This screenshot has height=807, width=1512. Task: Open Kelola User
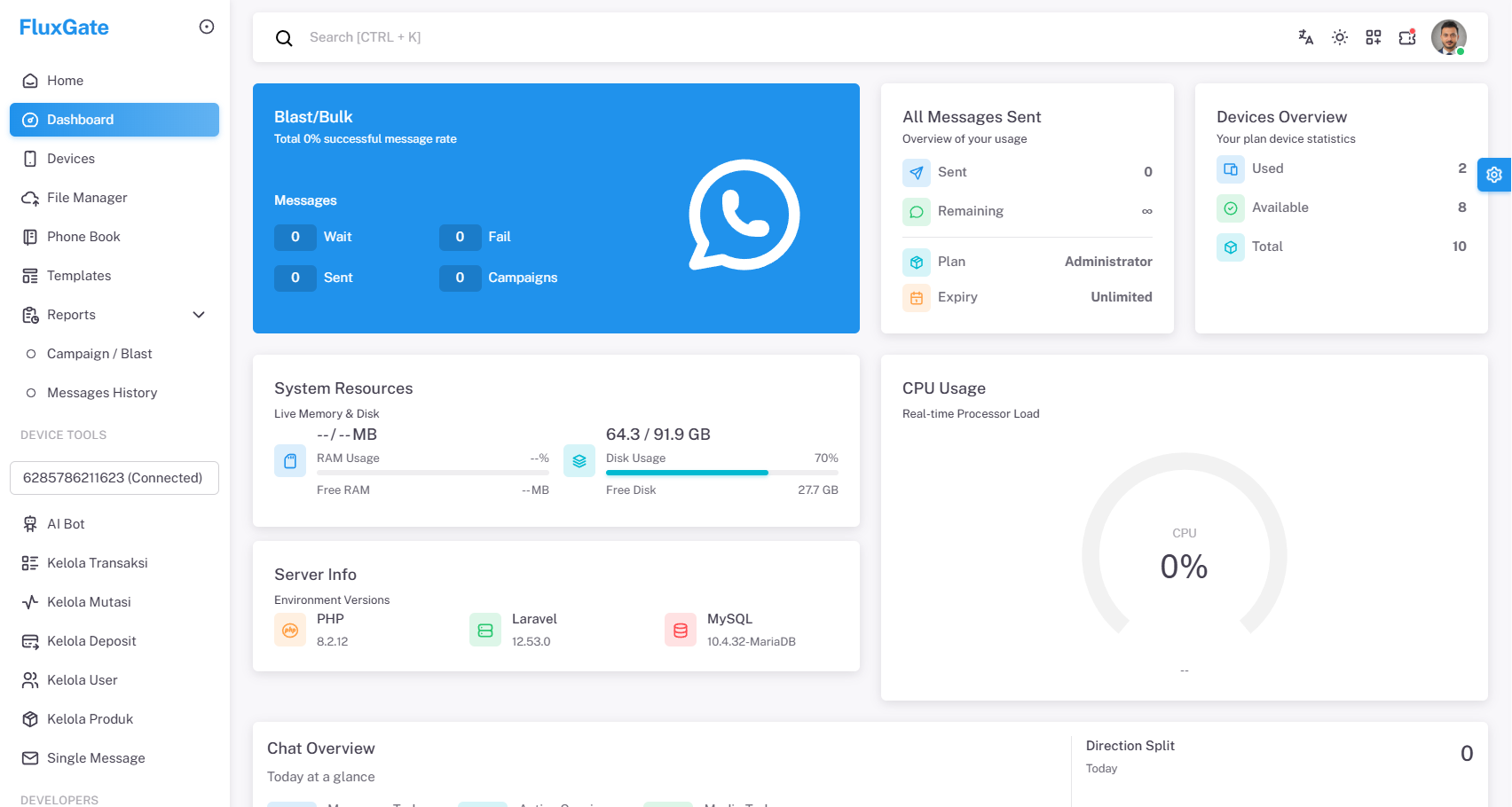pyautogui.click(x=114, y=680)
